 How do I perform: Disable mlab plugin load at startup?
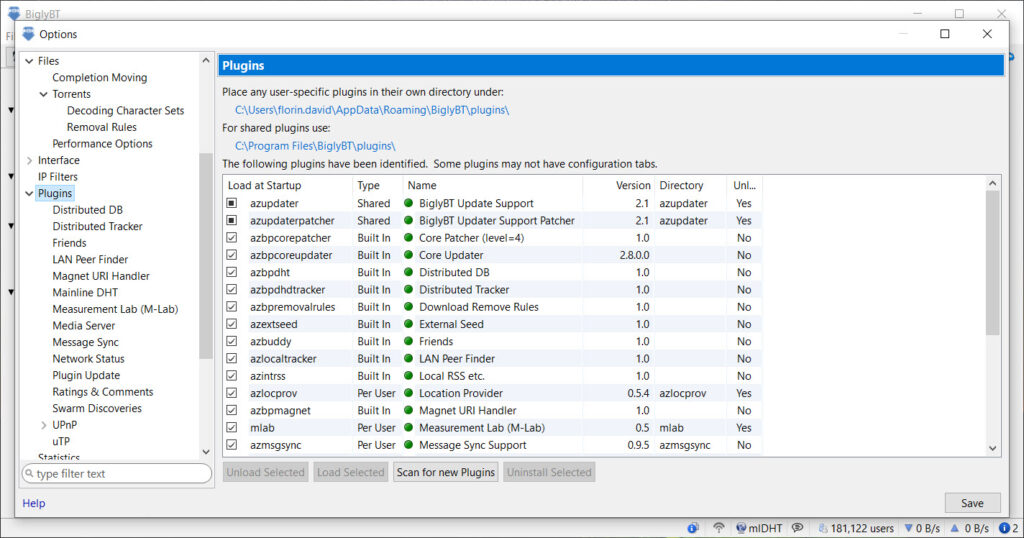click(x=232, y=428)
